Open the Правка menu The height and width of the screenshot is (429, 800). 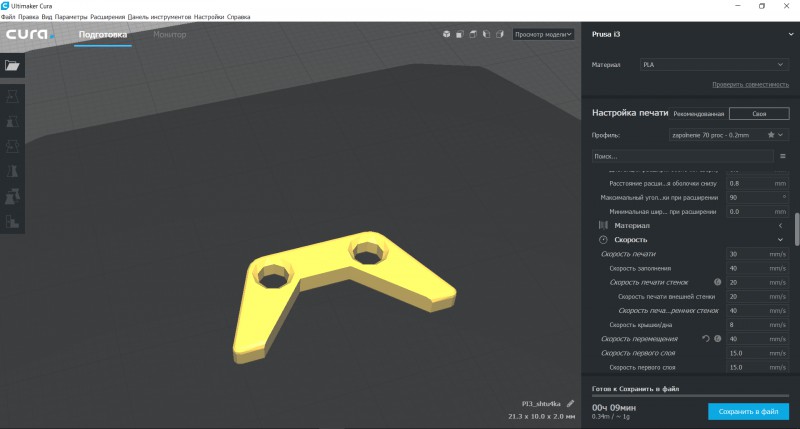pos(28,17)
